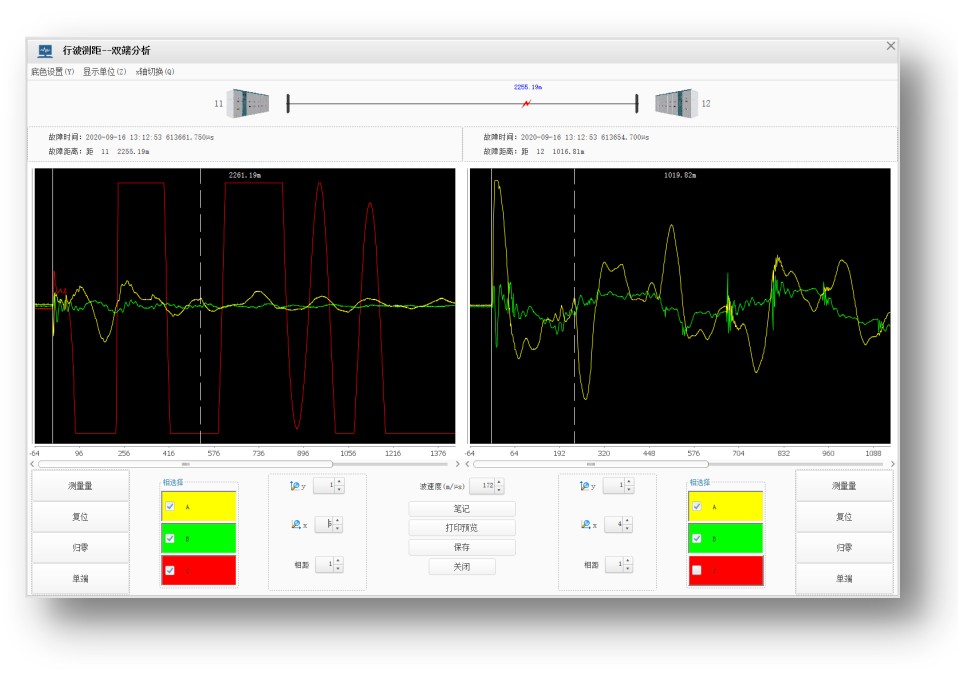
Task: Open the 底色设置(Y) menu
Action: pyautogui.click(x=53, y=72)
